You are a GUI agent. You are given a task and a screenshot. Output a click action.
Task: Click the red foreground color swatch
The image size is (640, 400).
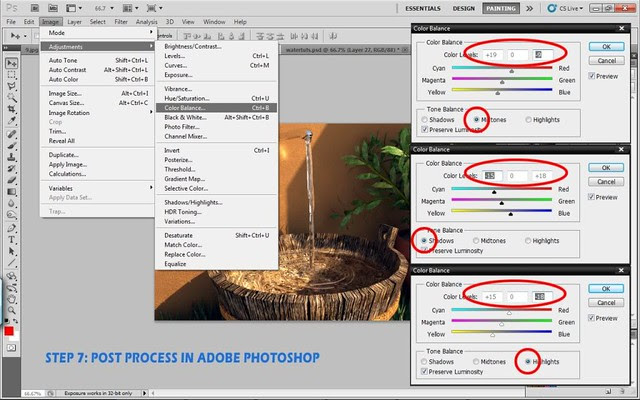pyautogui.click(x=9, y=331)
